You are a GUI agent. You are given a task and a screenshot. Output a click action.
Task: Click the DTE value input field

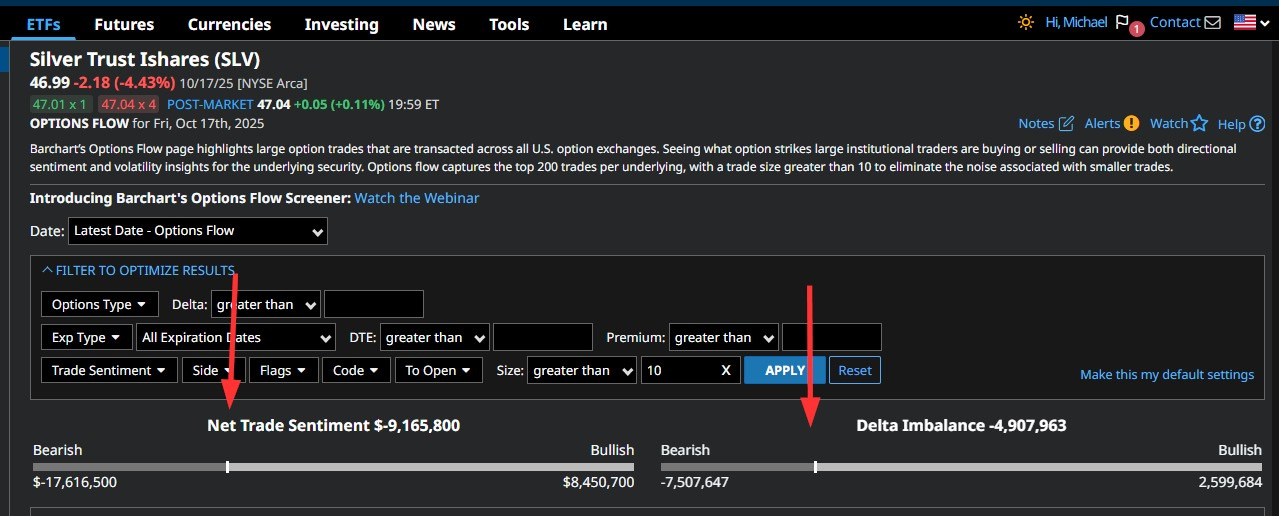click(543, 337)
